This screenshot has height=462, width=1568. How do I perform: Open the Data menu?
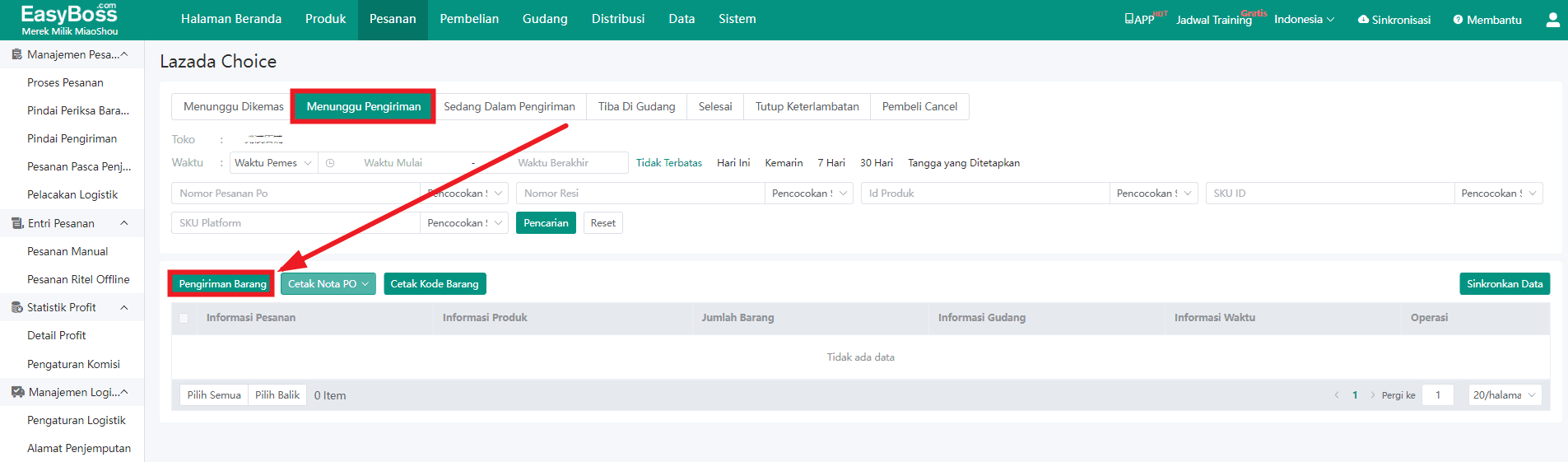point(682,19)
